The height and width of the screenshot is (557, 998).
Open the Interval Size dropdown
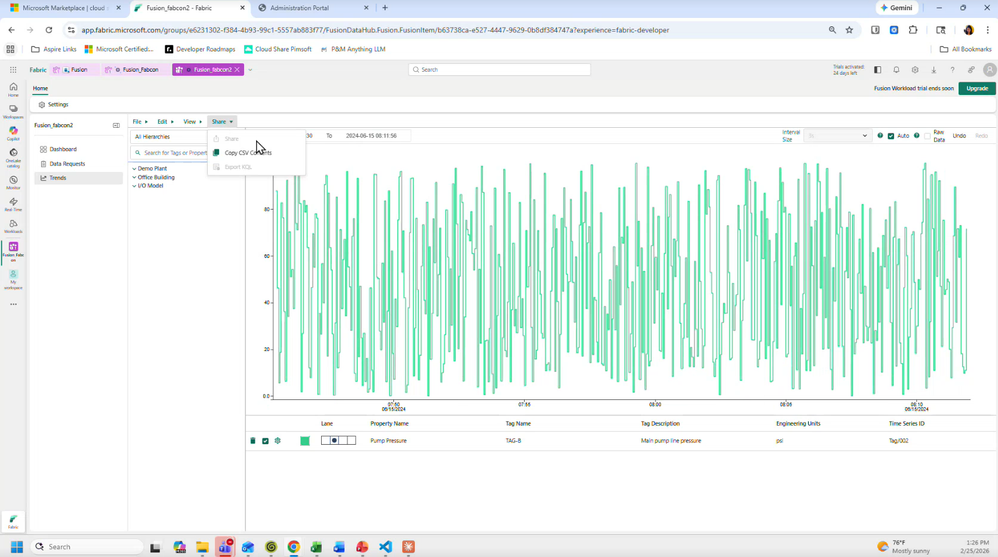pos(836,136)
